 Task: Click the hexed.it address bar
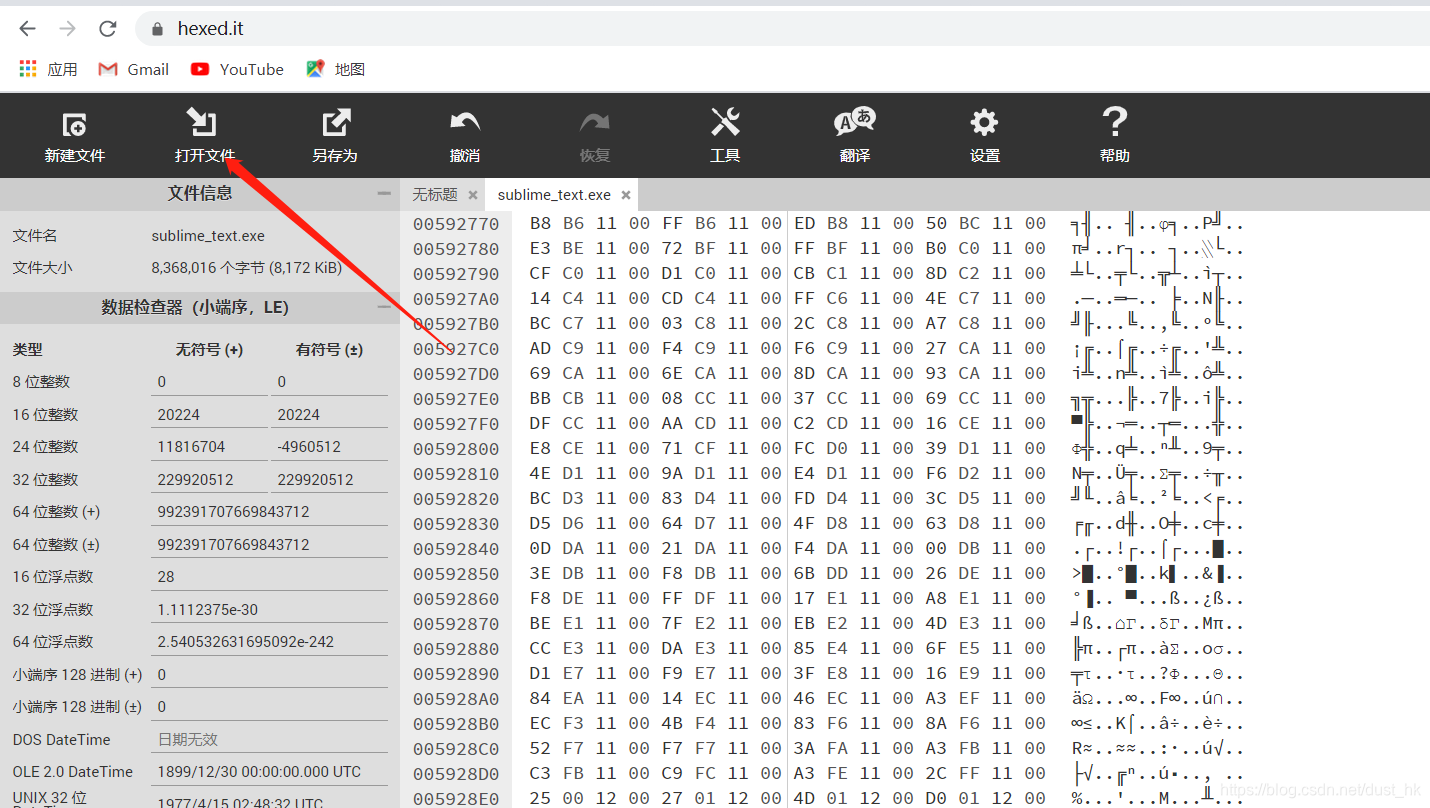tap(780, 29)
